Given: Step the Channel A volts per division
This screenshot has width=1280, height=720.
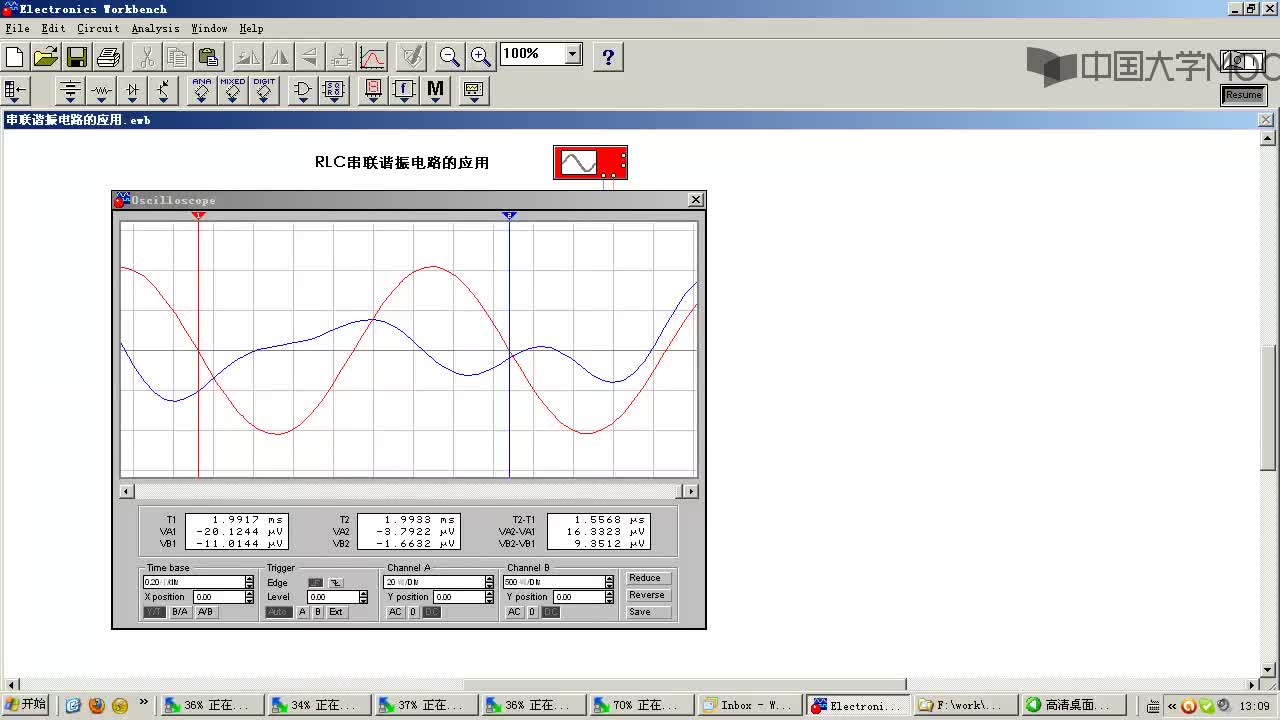Looking at the screenshot, I should tap(489, 582).
